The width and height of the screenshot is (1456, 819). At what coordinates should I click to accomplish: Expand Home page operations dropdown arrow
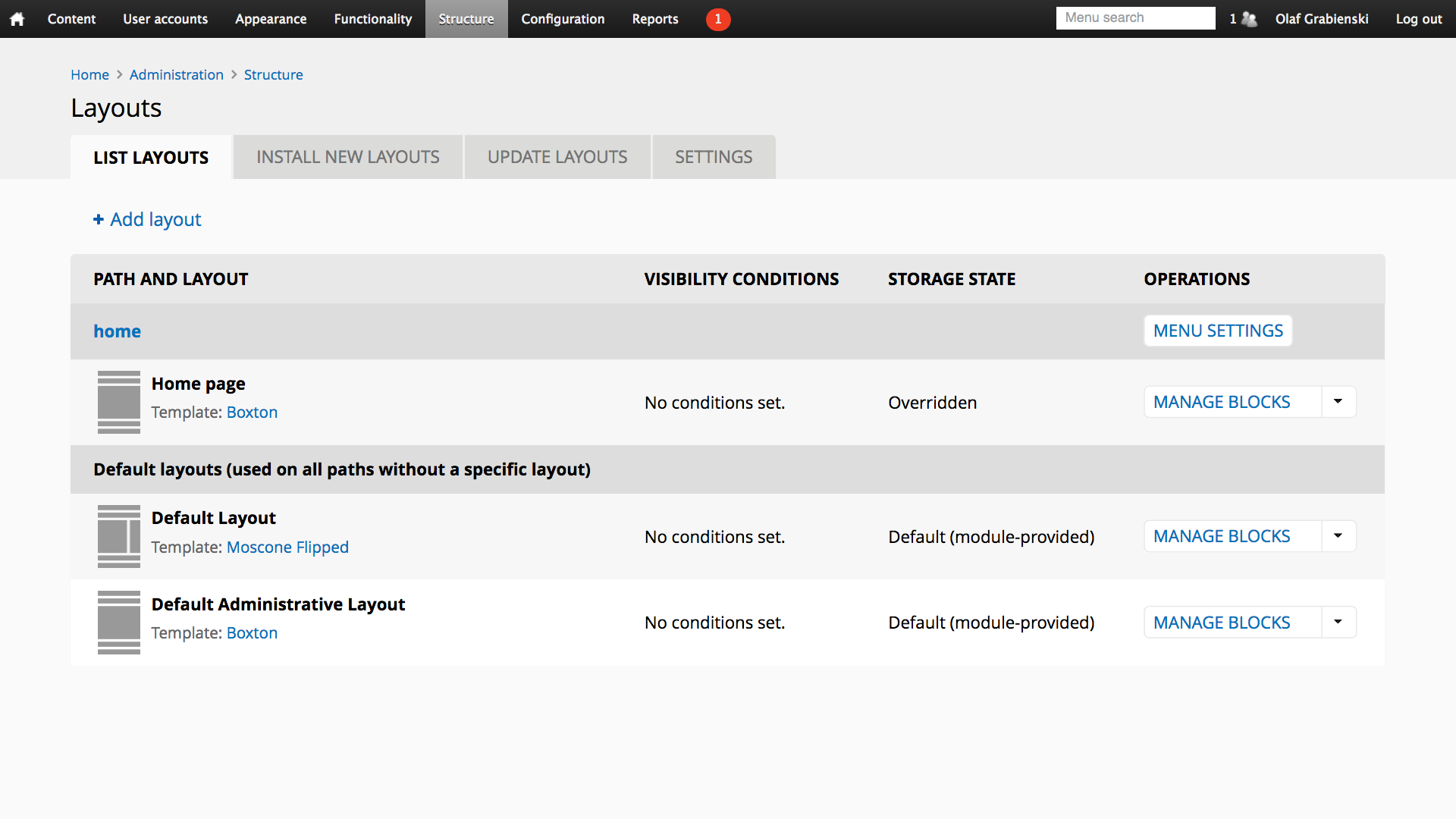pos(1338,402)
